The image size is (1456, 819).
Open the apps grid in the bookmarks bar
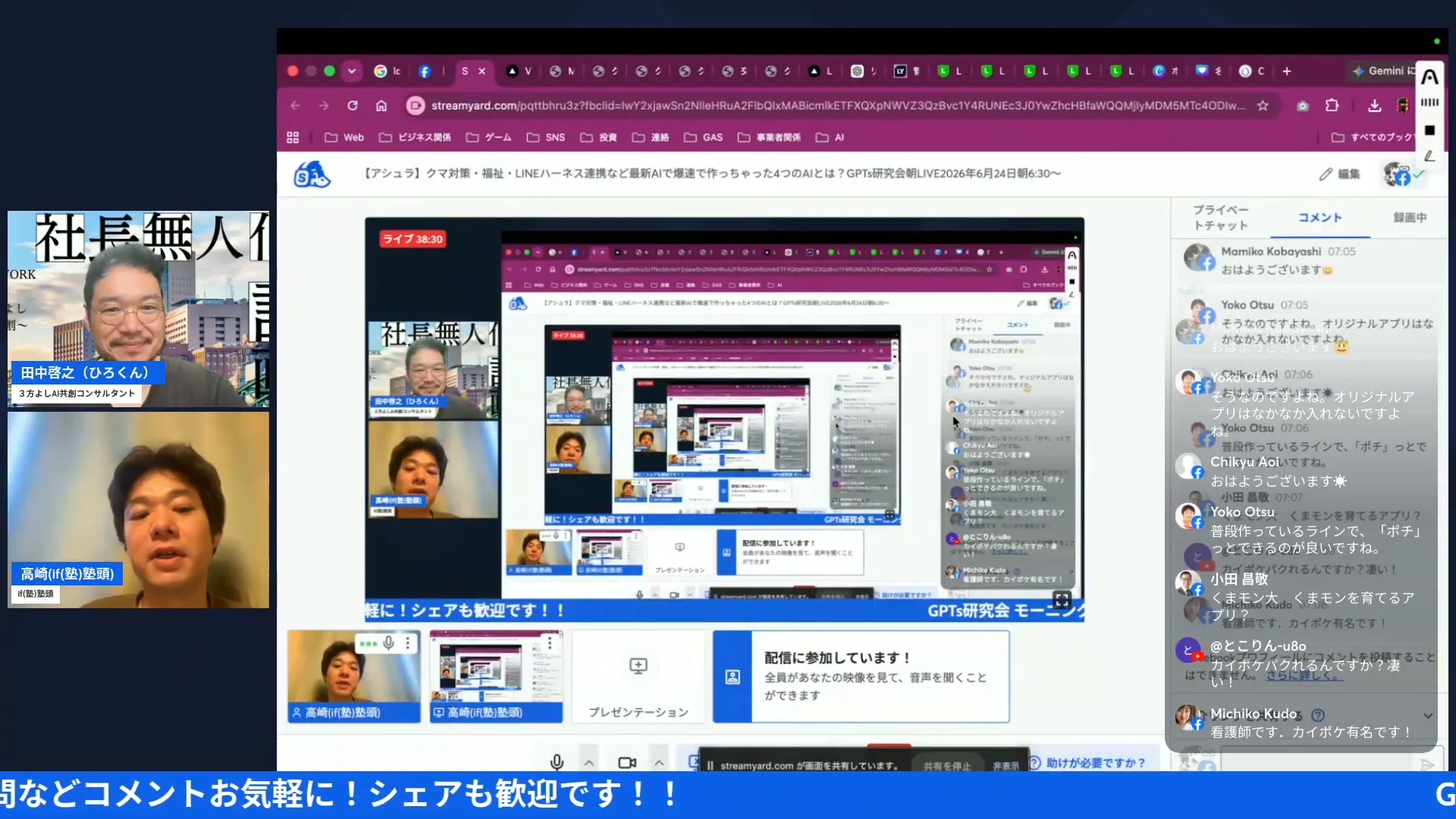[293, 137]
